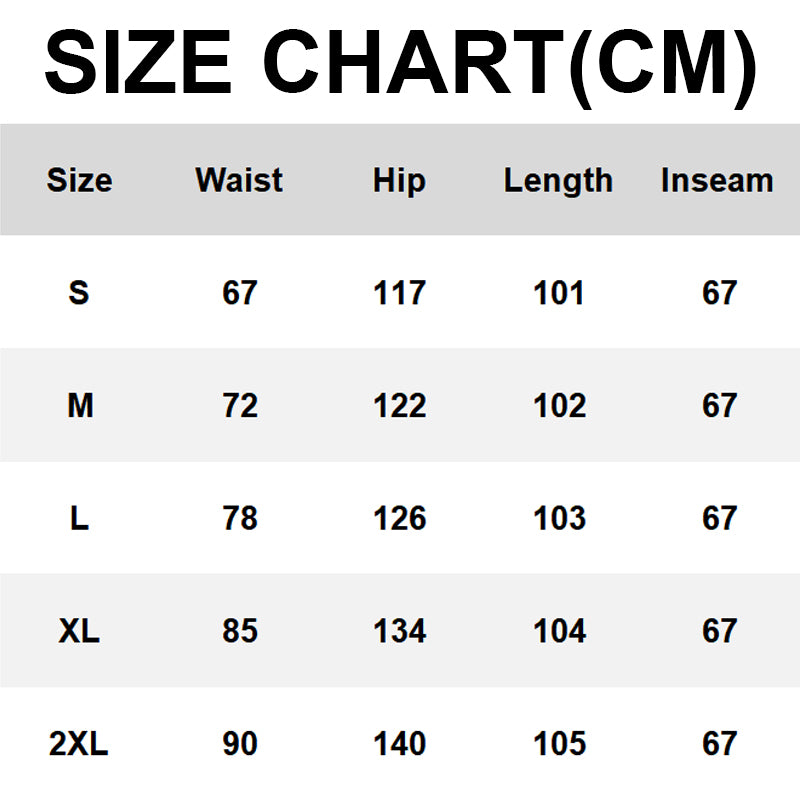The width and height of the screenshot is (800, 800).
Task: Select the Hip column header
Action: click(x=399, y=180)
